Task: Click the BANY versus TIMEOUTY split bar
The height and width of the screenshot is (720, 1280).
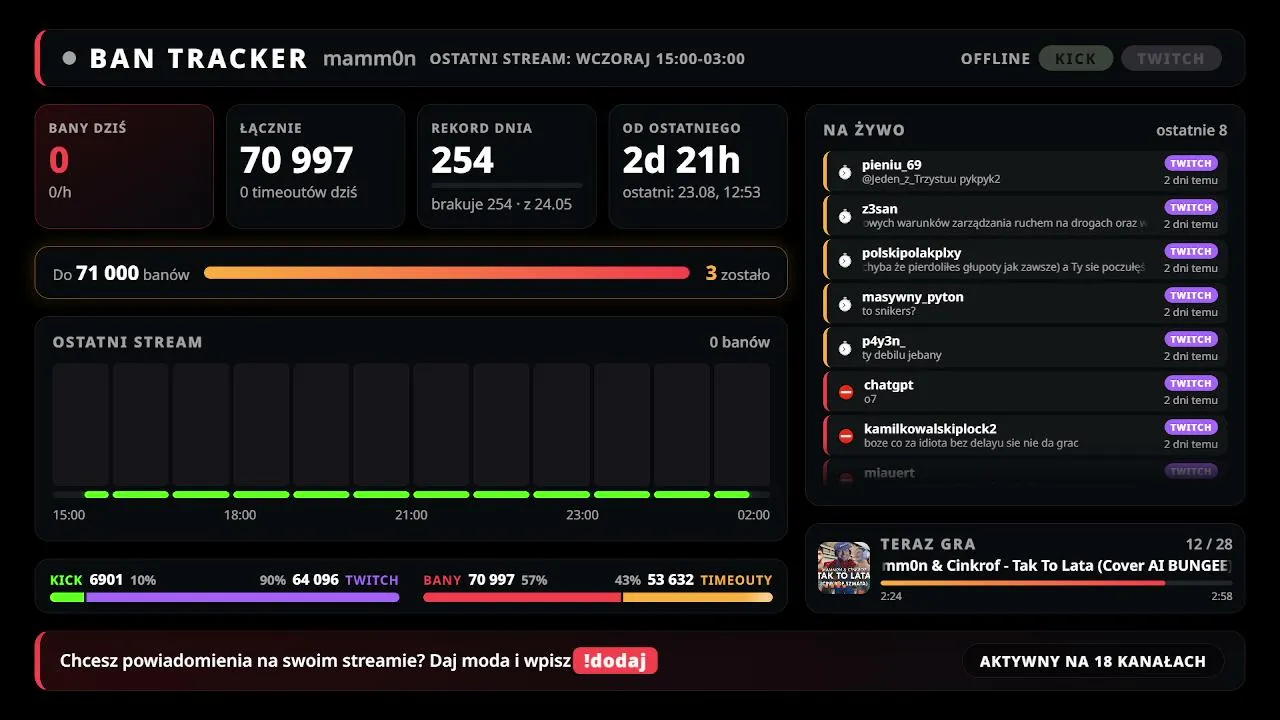Action: pyautogui.click(x=598, y=597)
